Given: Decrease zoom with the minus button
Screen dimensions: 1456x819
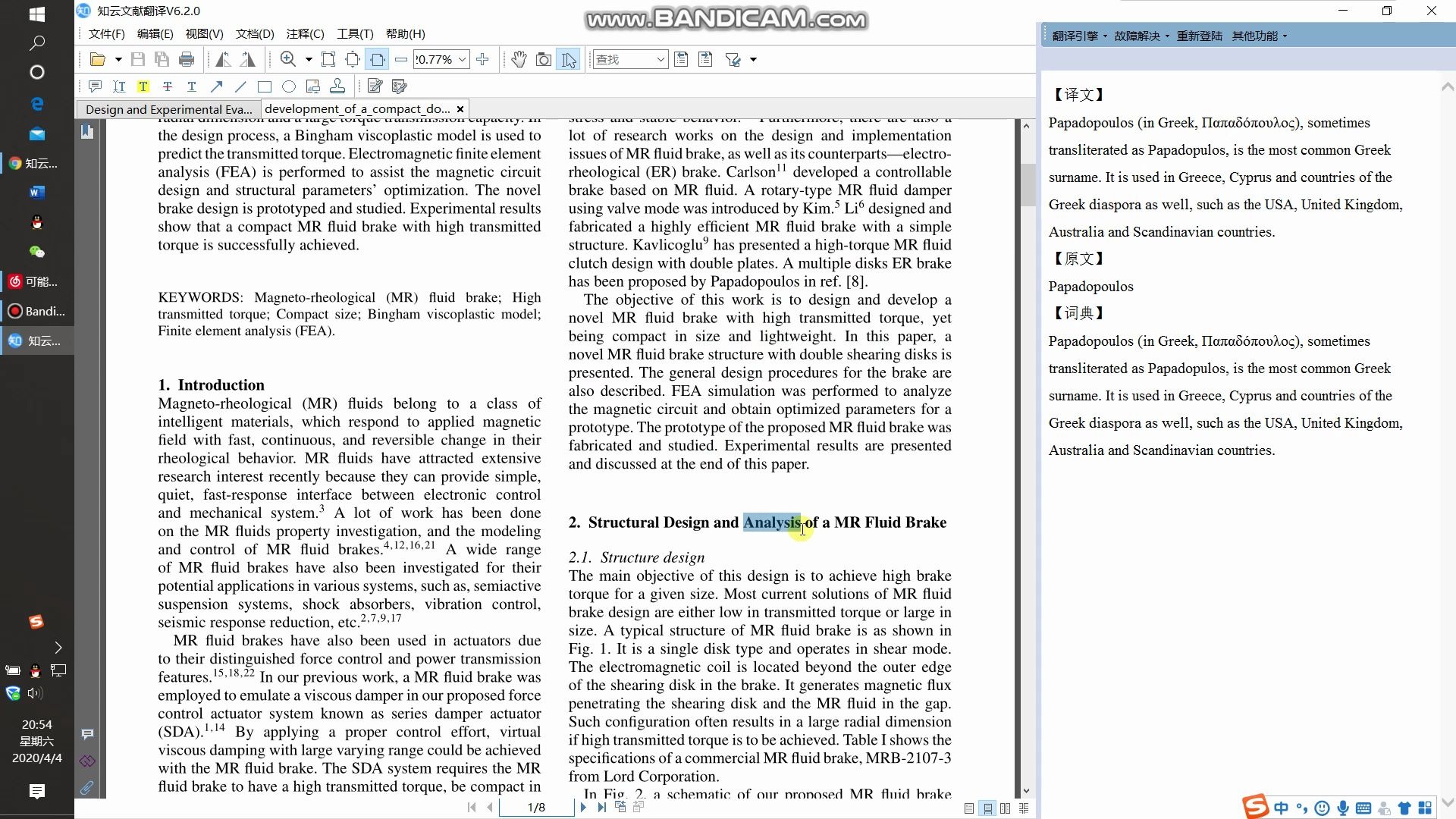Looking at the screenshot, I should point(401,59).
